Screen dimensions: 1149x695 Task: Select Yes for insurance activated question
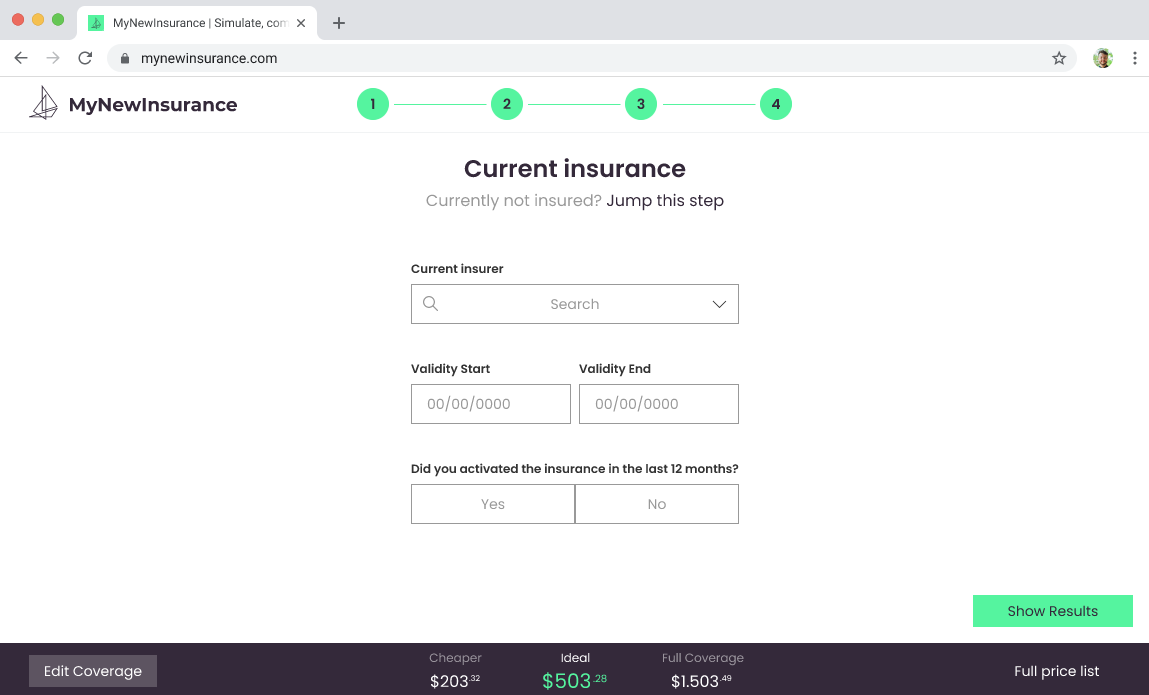(492, 504)
